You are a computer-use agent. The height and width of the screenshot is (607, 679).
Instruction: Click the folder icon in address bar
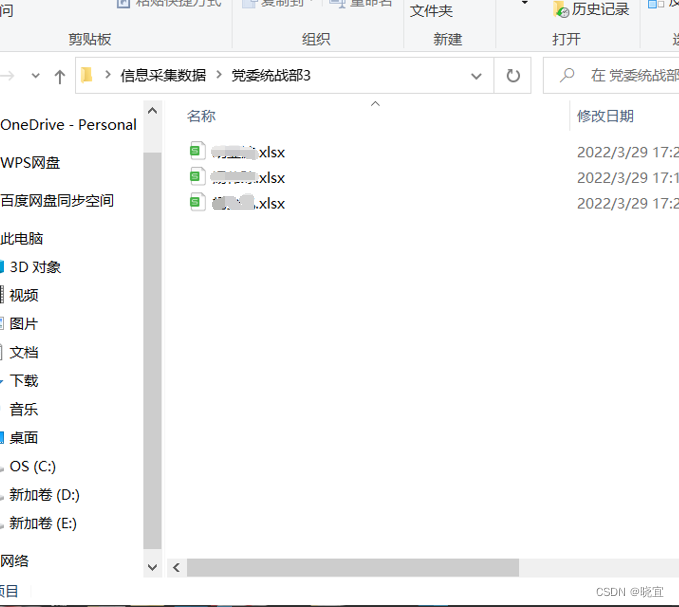(x=87, y=75)
